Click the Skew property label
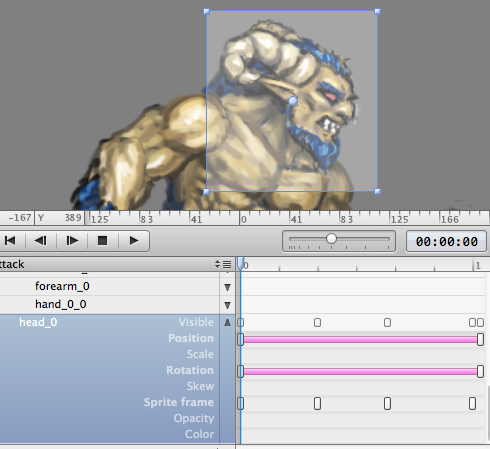The width and height of the screenshot is (490, 449). tap(200, 386)
